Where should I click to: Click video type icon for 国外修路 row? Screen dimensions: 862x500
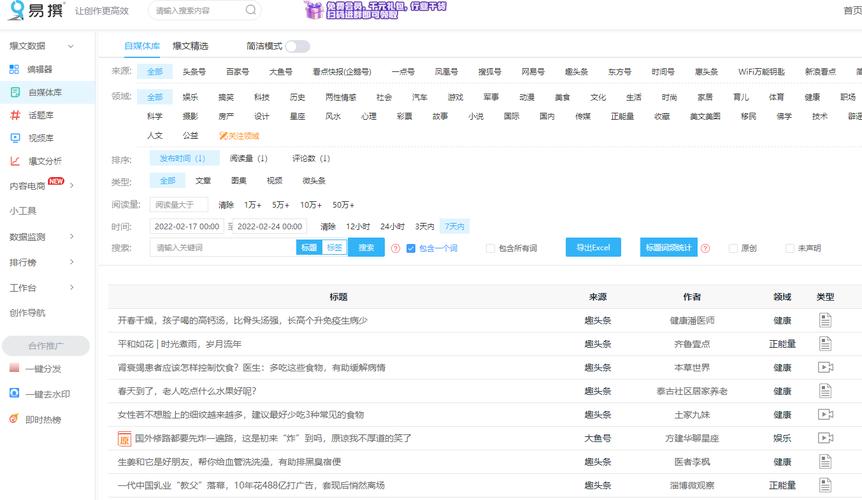click(x=825, y=438)
